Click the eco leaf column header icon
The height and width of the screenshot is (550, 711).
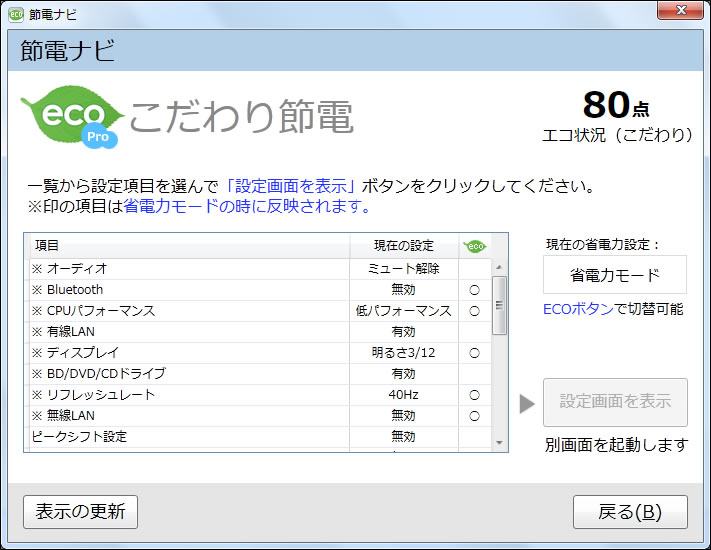tap(474, 246)
